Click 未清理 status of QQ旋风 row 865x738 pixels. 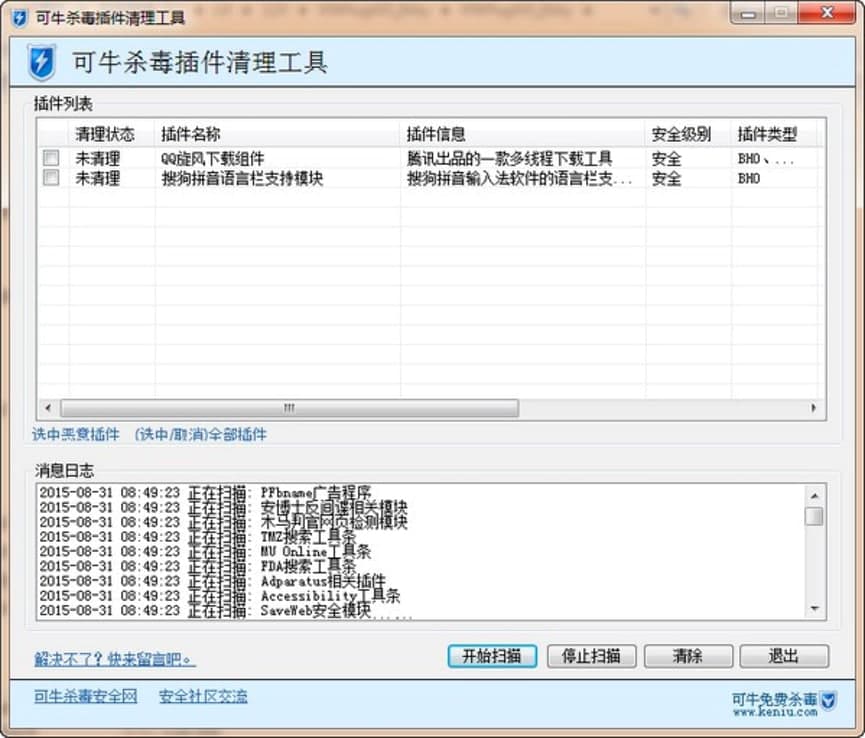[x=98, y=159]
